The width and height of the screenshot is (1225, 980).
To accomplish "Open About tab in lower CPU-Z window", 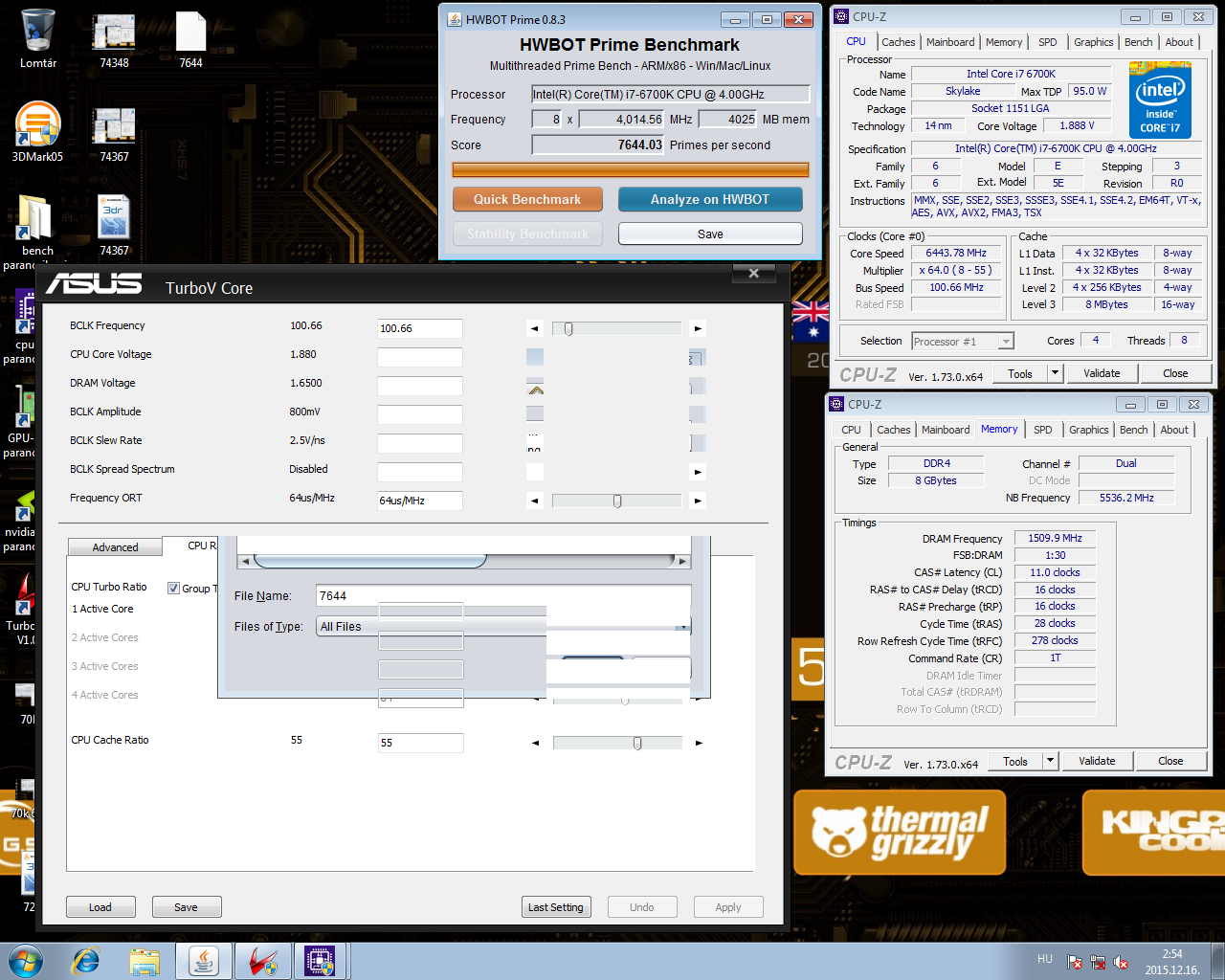I will tap(1174, 430).
